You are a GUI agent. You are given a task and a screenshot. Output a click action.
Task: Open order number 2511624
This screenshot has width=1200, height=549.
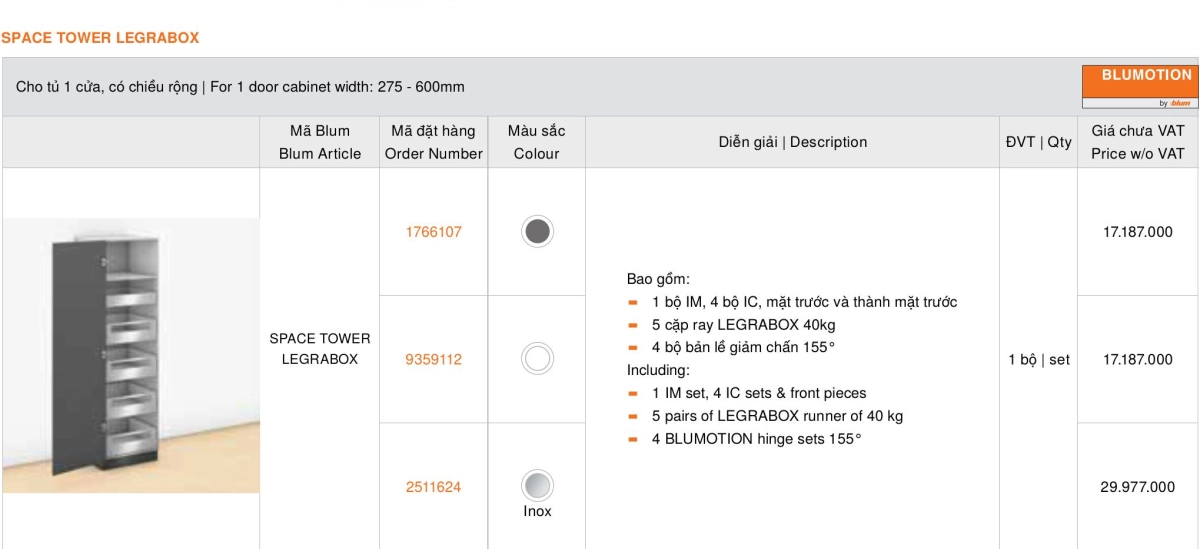tap(433, 487)
